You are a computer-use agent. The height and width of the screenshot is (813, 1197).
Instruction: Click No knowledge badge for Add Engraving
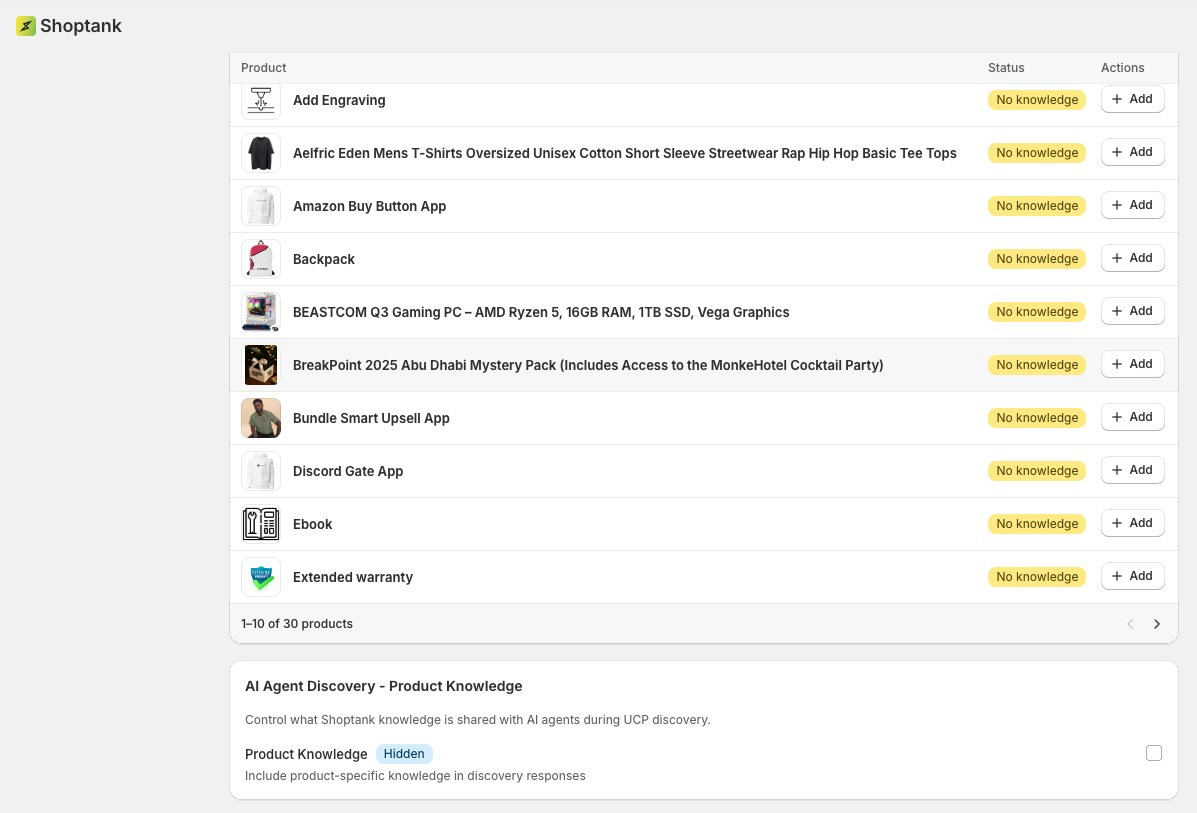[1037, 100]
